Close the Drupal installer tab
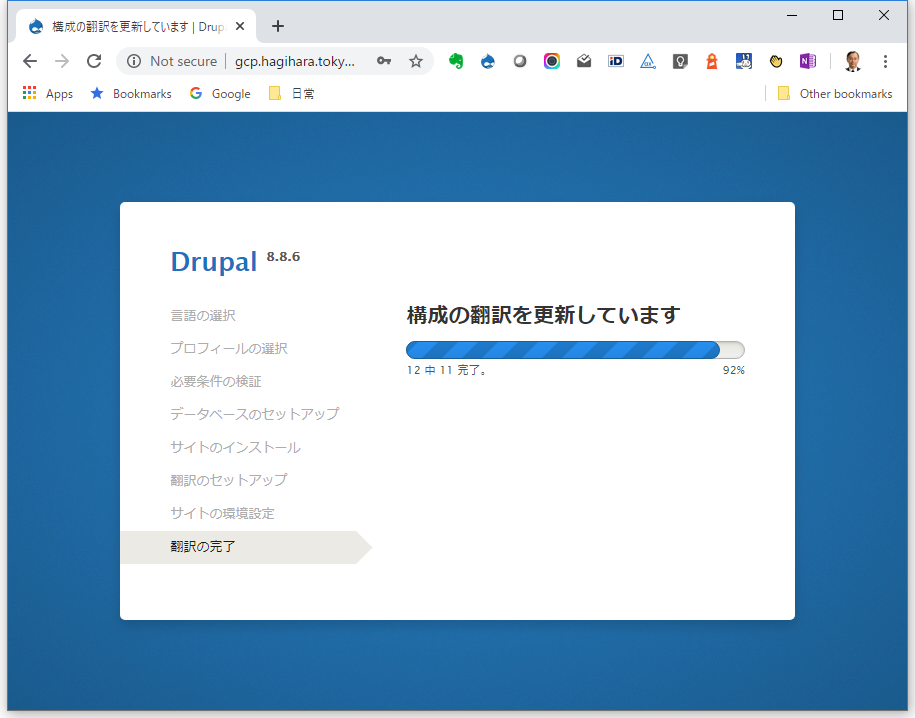 240,26
